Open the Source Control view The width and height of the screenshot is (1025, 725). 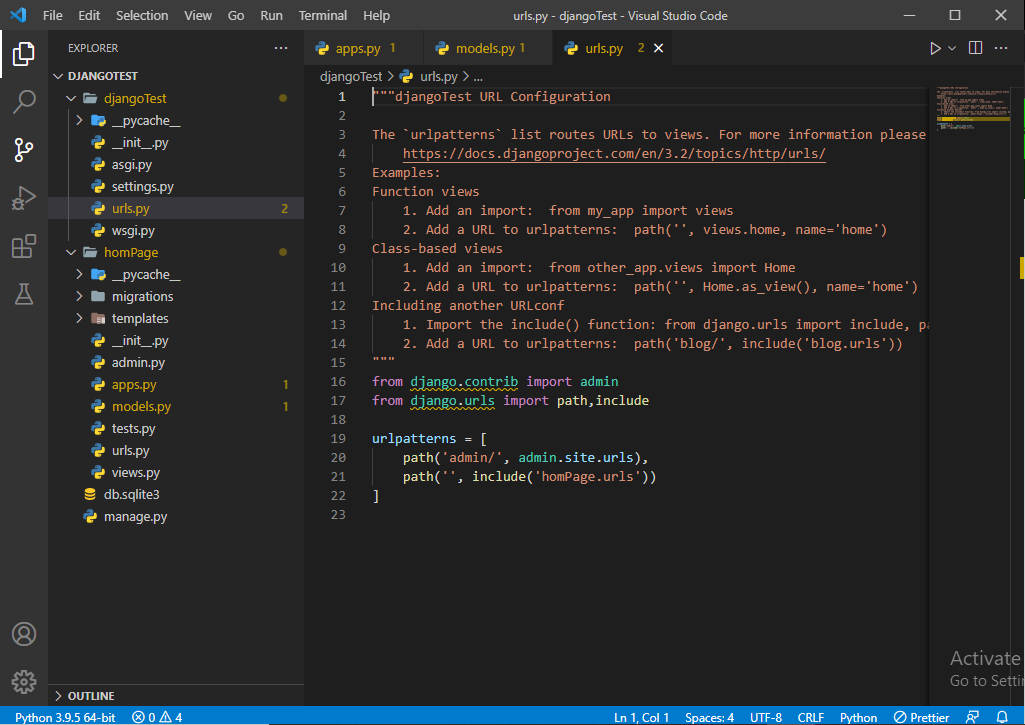point(24,150)
